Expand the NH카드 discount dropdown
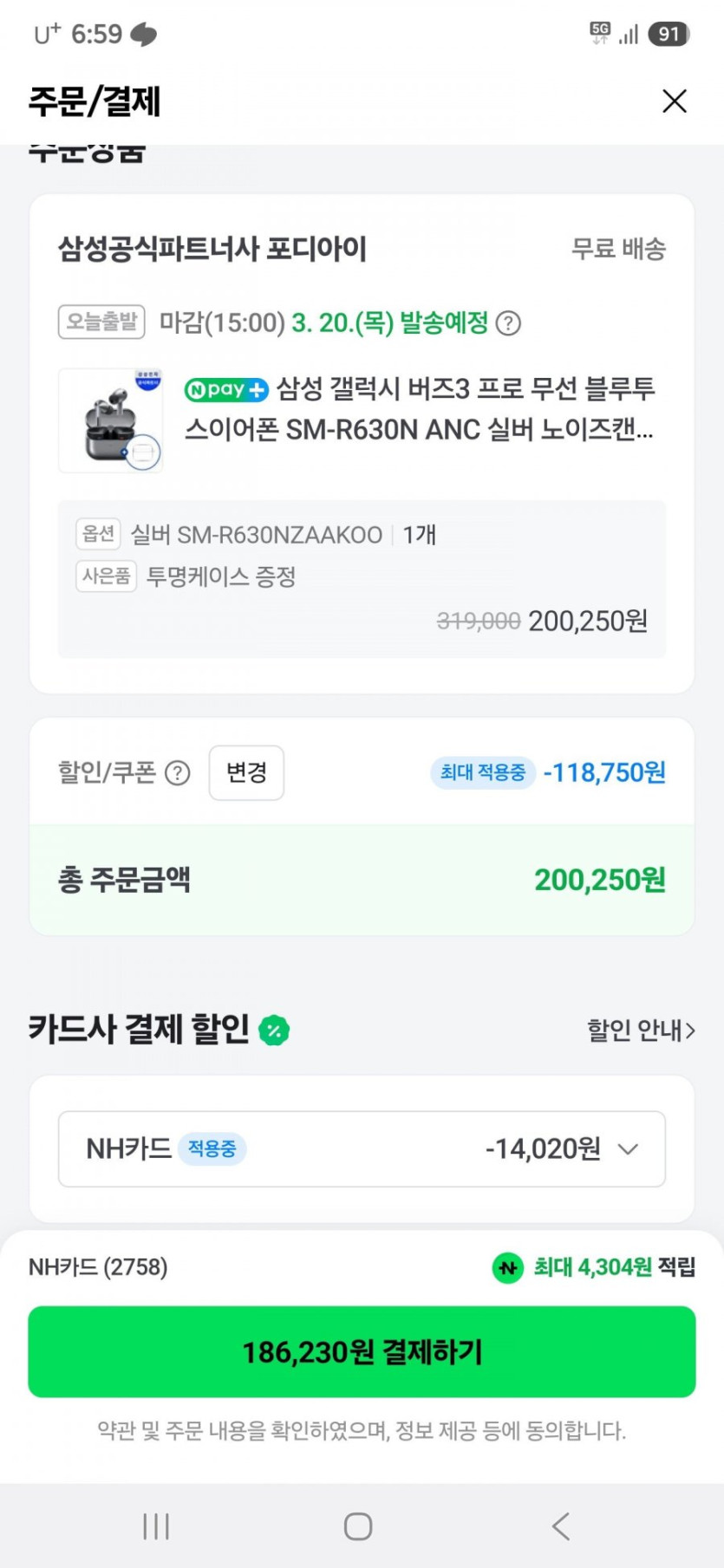 (362, 1148)
